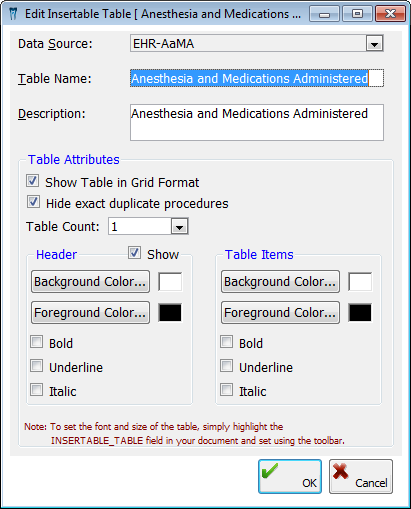The width and height of the screenshot is (411, 509).
Task: Uncheck Hide exact duplicate procedures
Action: pos(33,202)
